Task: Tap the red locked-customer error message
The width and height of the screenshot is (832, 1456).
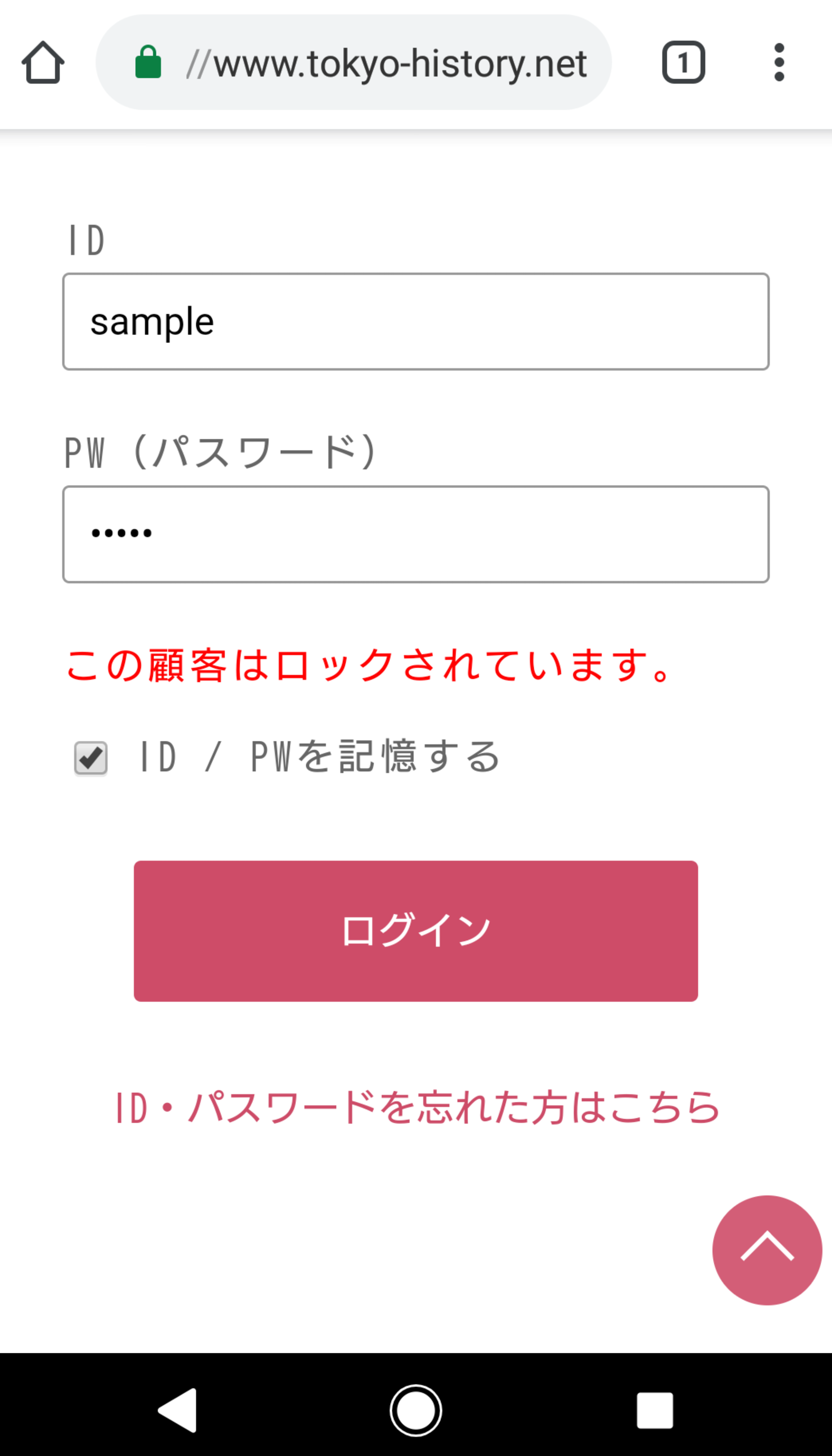Action: coord(369,666)
